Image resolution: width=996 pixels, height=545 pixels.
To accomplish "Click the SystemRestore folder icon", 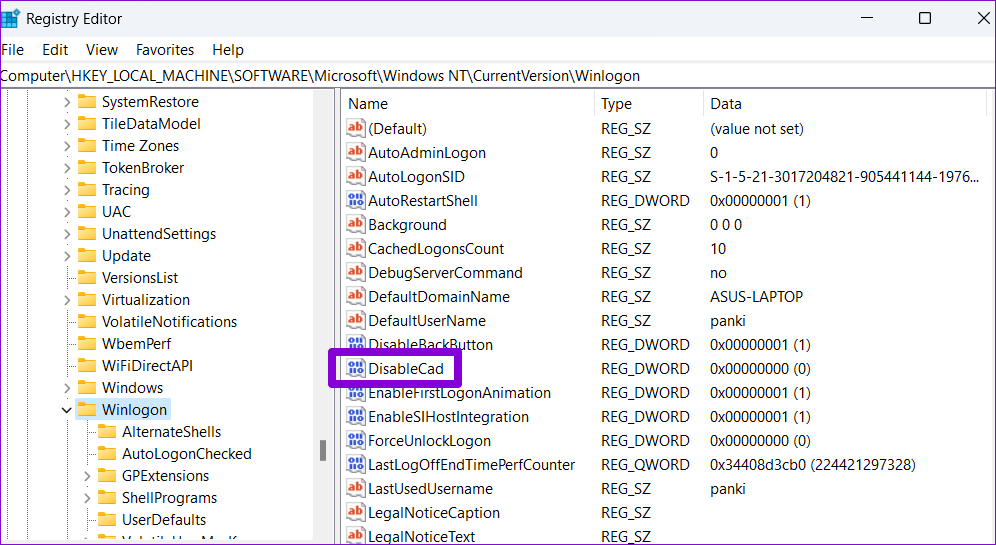I will click(87, 102).
